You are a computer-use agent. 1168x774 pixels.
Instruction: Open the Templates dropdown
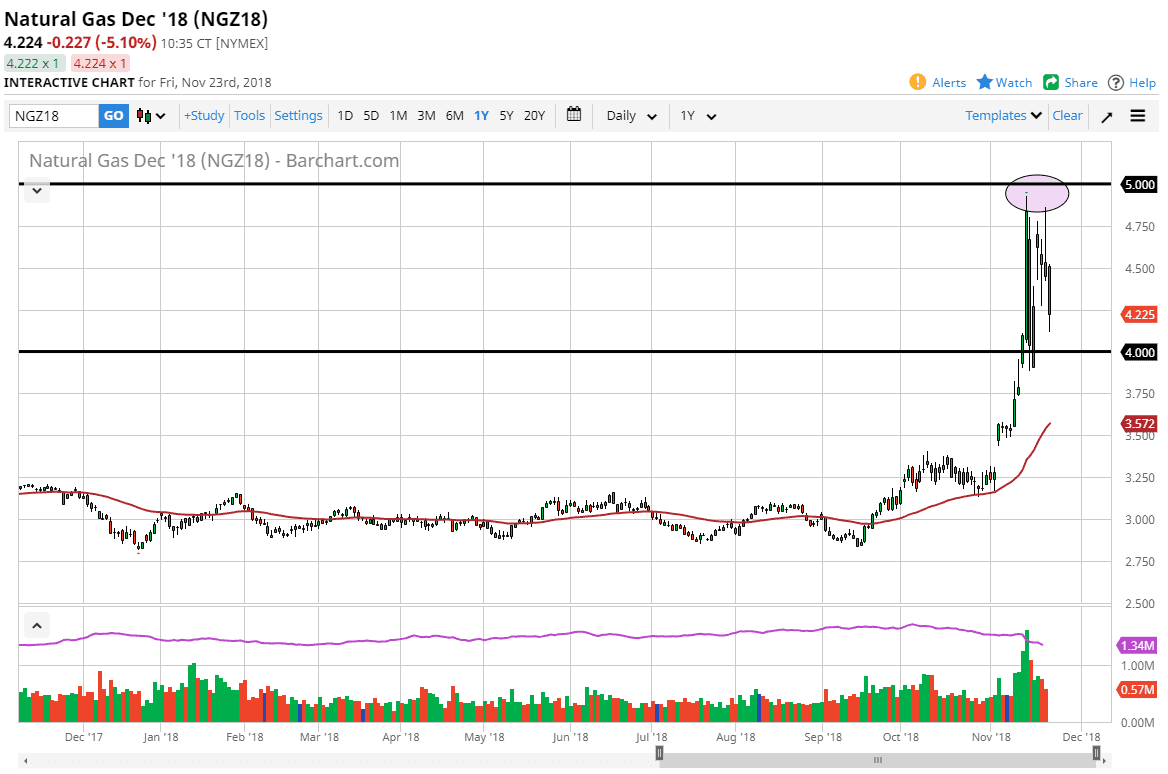pyautogui.click(x=1004, y=115)
